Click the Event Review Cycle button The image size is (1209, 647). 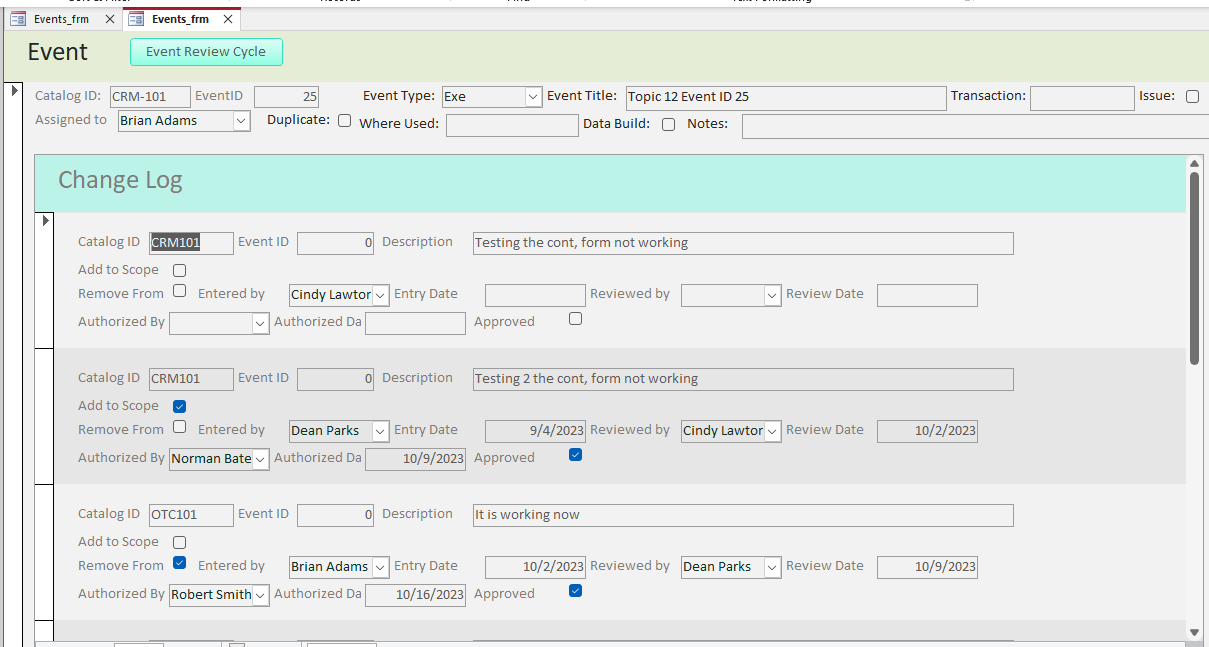pyautogui.click(x=206, y=52)
